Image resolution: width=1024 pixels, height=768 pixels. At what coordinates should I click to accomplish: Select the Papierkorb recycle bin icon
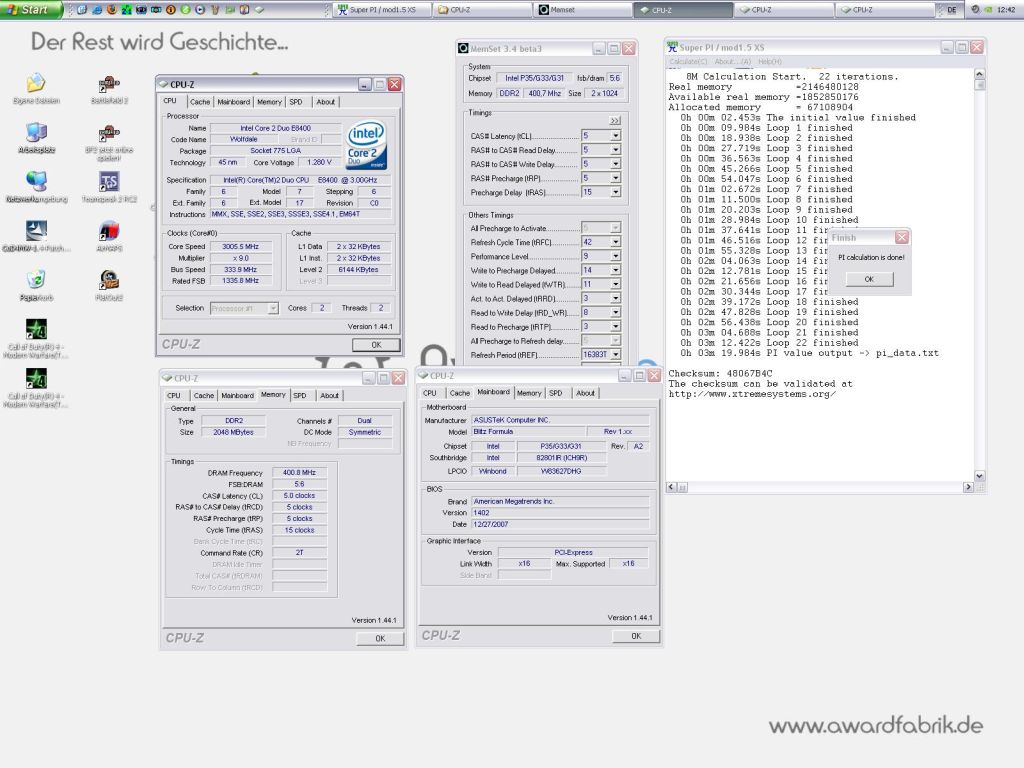tap(37, 280)
